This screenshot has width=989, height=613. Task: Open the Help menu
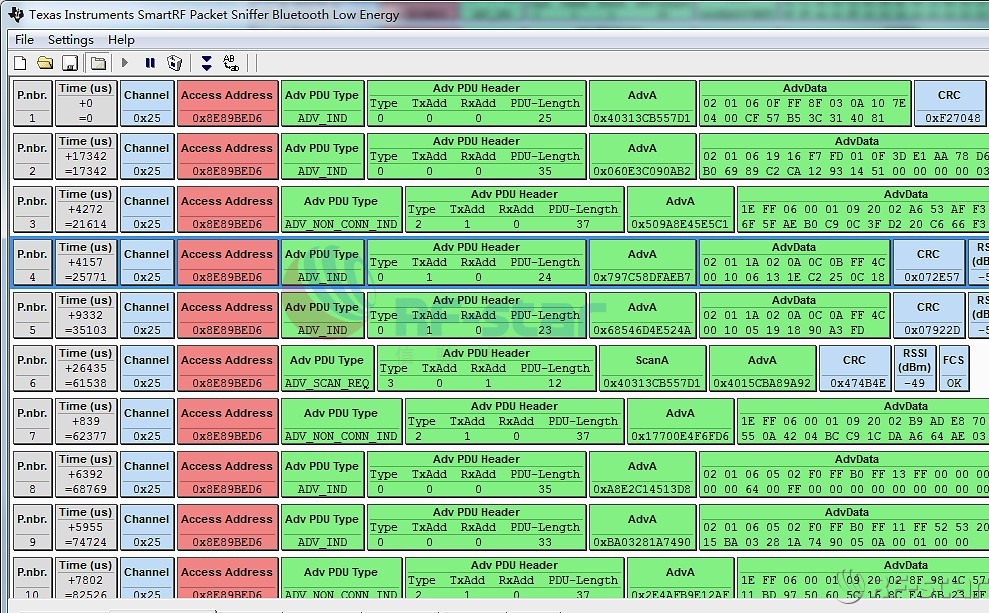pyautogui.click(x=121, y=40)
